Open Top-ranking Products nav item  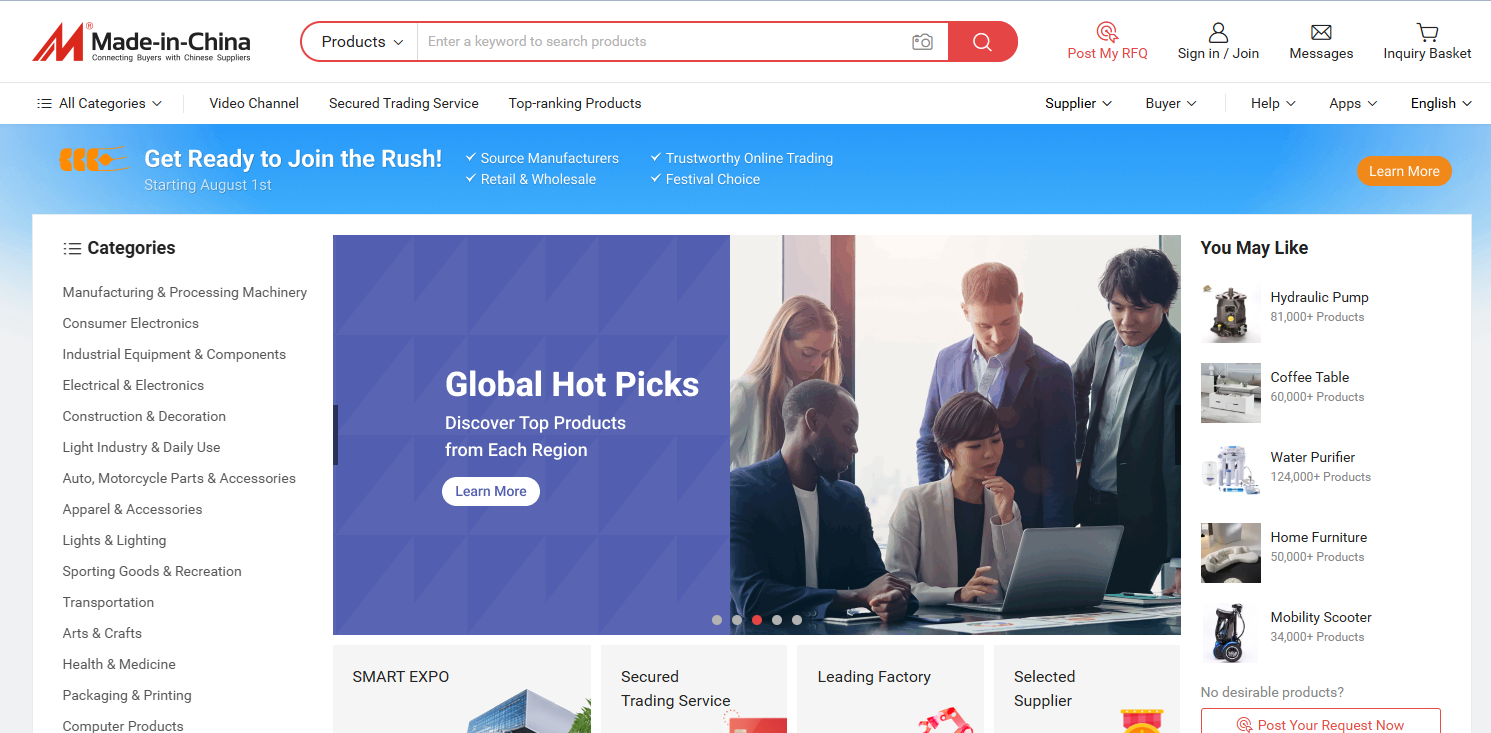tap(575, 103)
